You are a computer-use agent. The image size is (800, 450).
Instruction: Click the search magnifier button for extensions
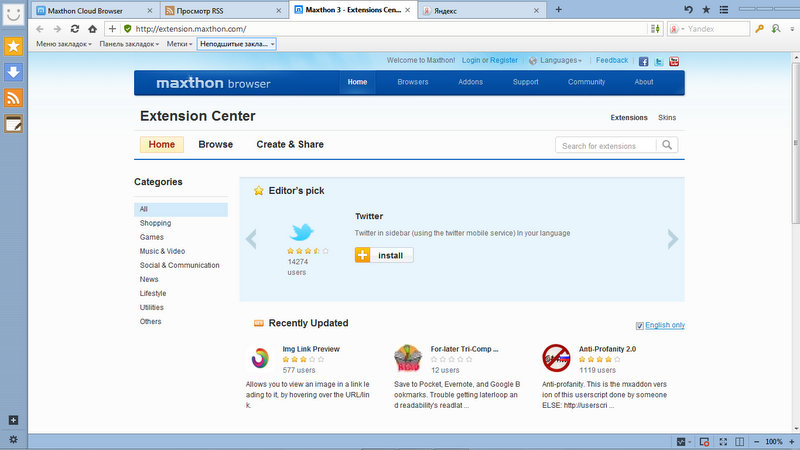coord(667,145)
